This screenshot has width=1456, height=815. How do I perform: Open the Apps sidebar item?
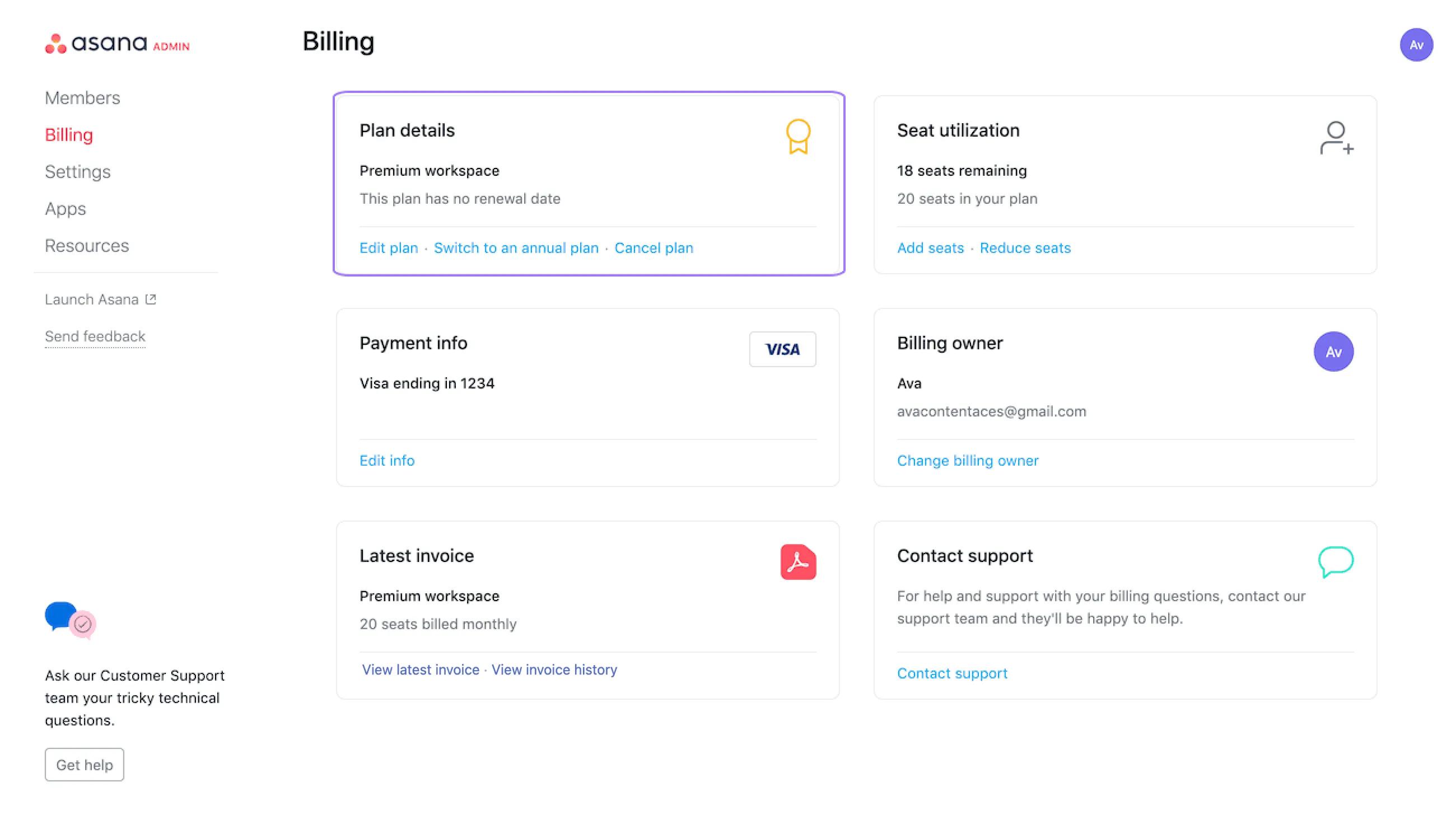tap(66, 209)
